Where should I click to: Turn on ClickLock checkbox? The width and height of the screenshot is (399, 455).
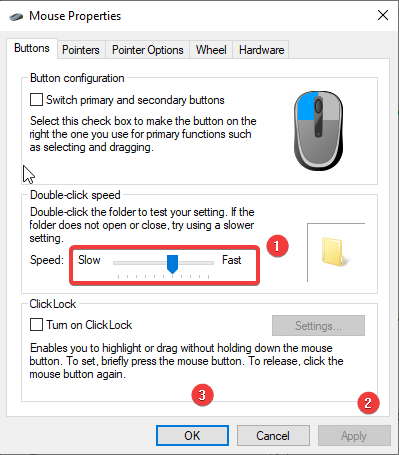36,325
